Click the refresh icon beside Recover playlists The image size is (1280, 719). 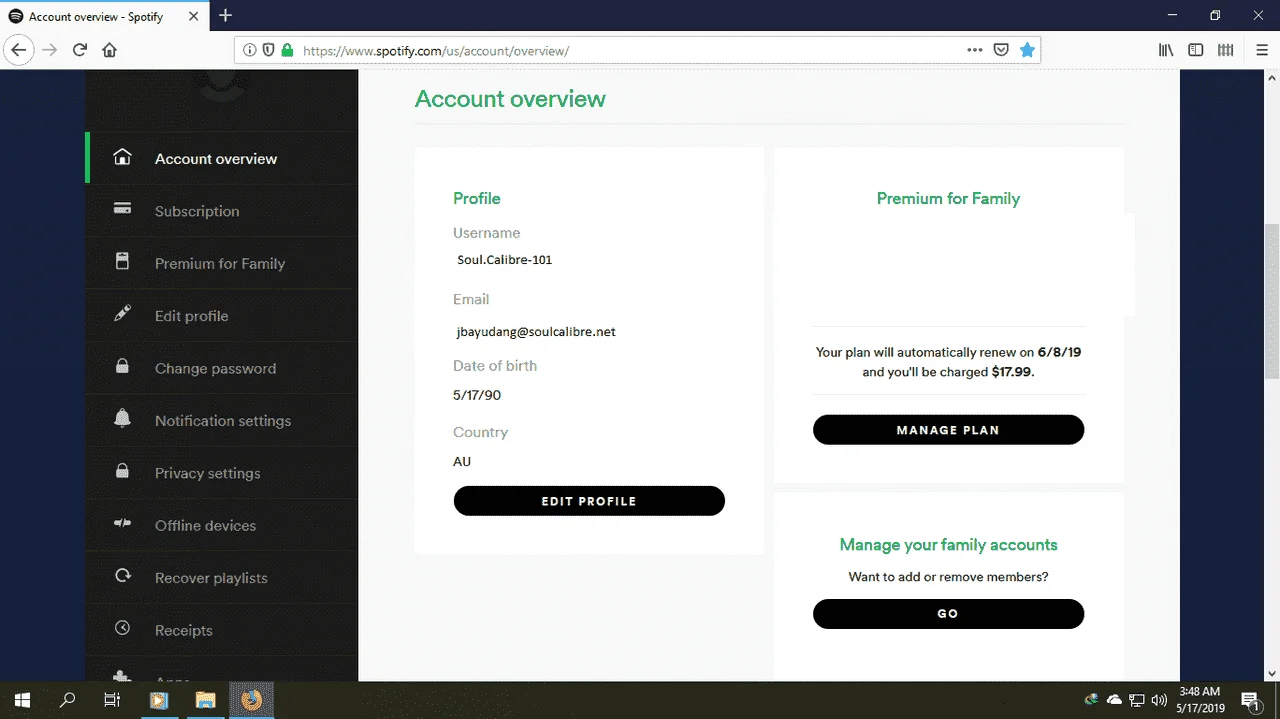click(122, 576)
